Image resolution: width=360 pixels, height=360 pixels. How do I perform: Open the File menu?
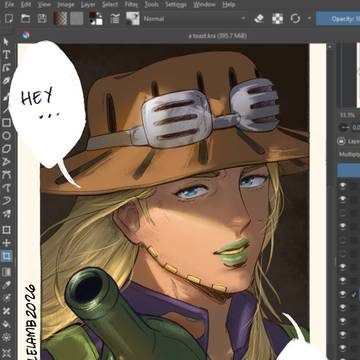9,5
